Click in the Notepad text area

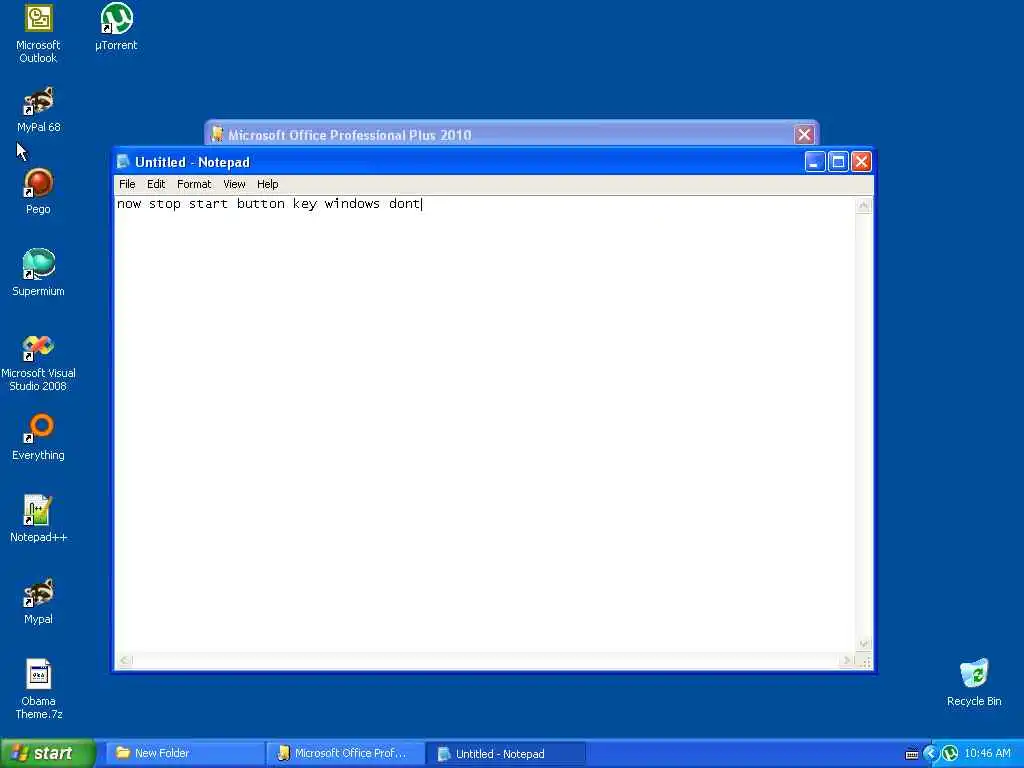click(x=485, y=424)
